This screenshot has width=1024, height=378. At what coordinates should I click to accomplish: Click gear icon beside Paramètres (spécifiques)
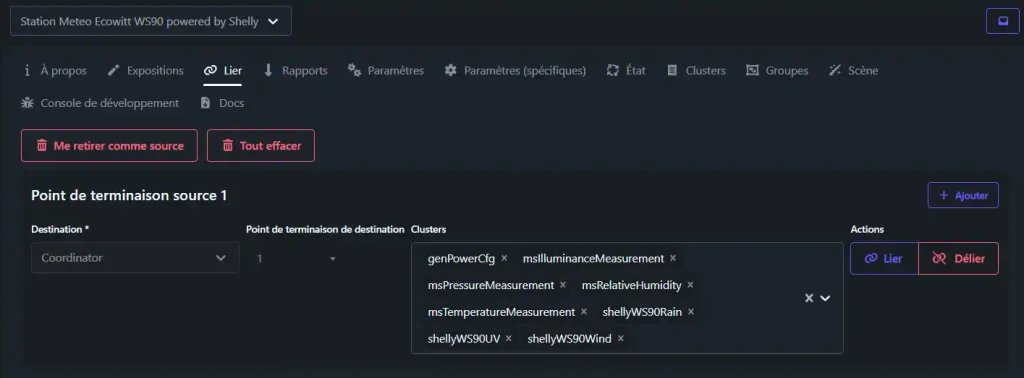[x=451, y=70]
